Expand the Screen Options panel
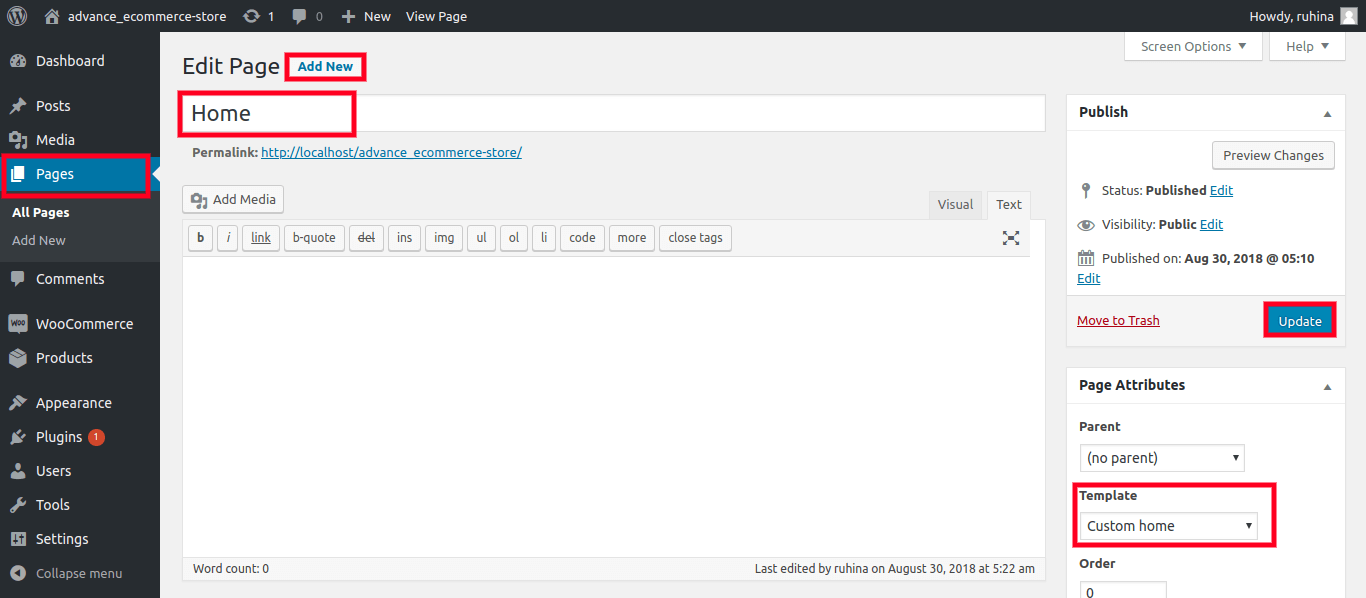This screenshot has height=598, width=1366. [1193, 46]
